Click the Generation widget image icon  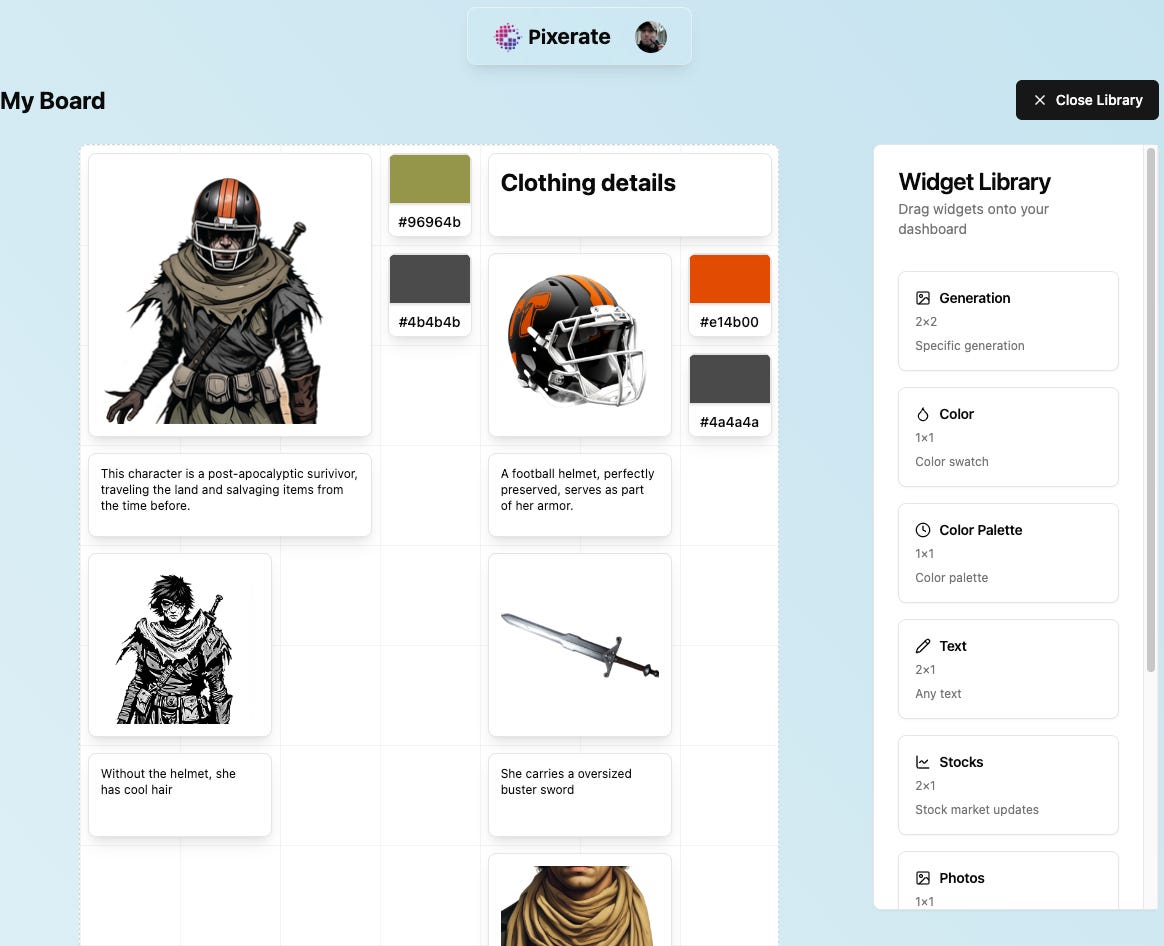click(x=923, y=299)
